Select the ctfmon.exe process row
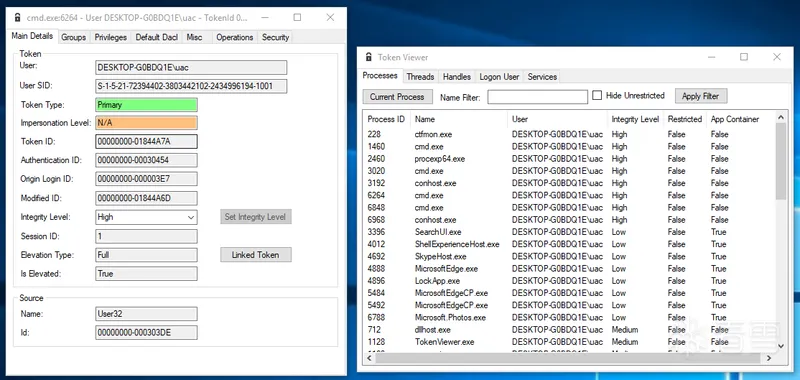 pyautogui.click(x=569, y=134)
